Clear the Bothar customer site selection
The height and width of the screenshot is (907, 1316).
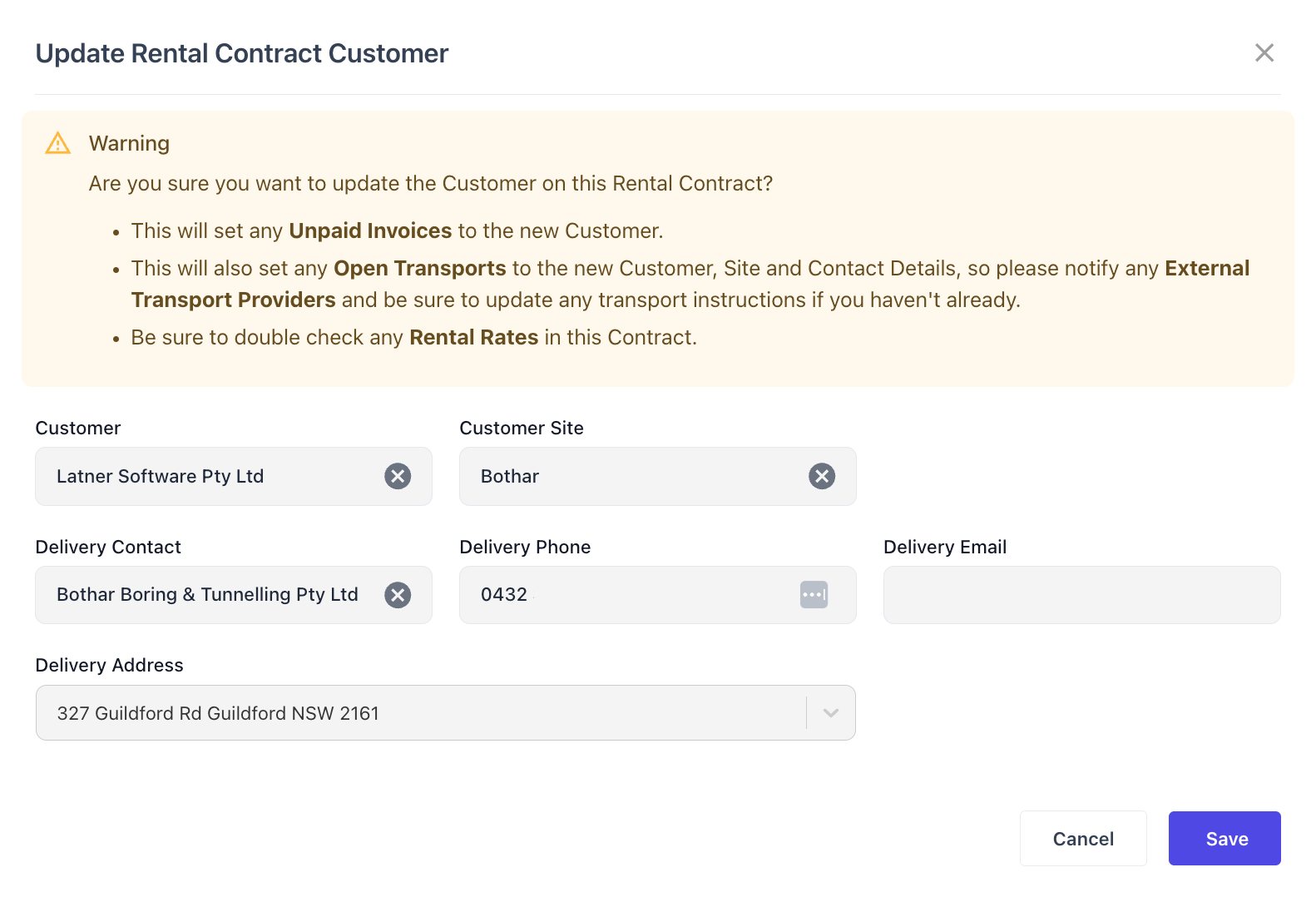(822, 476)
